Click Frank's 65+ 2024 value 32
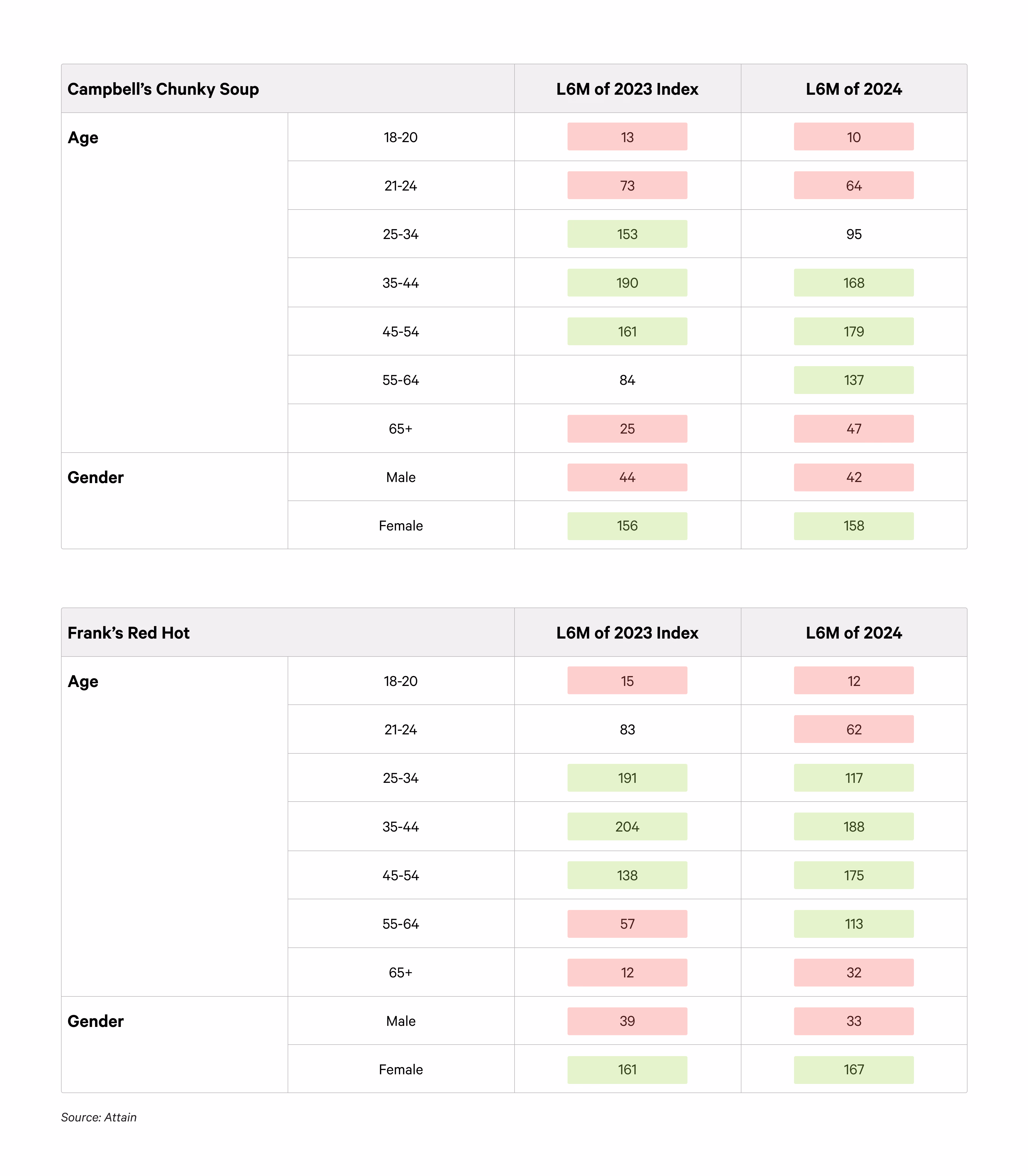Viewport: 1028px width, 1176px height. (x=854, y=972)
